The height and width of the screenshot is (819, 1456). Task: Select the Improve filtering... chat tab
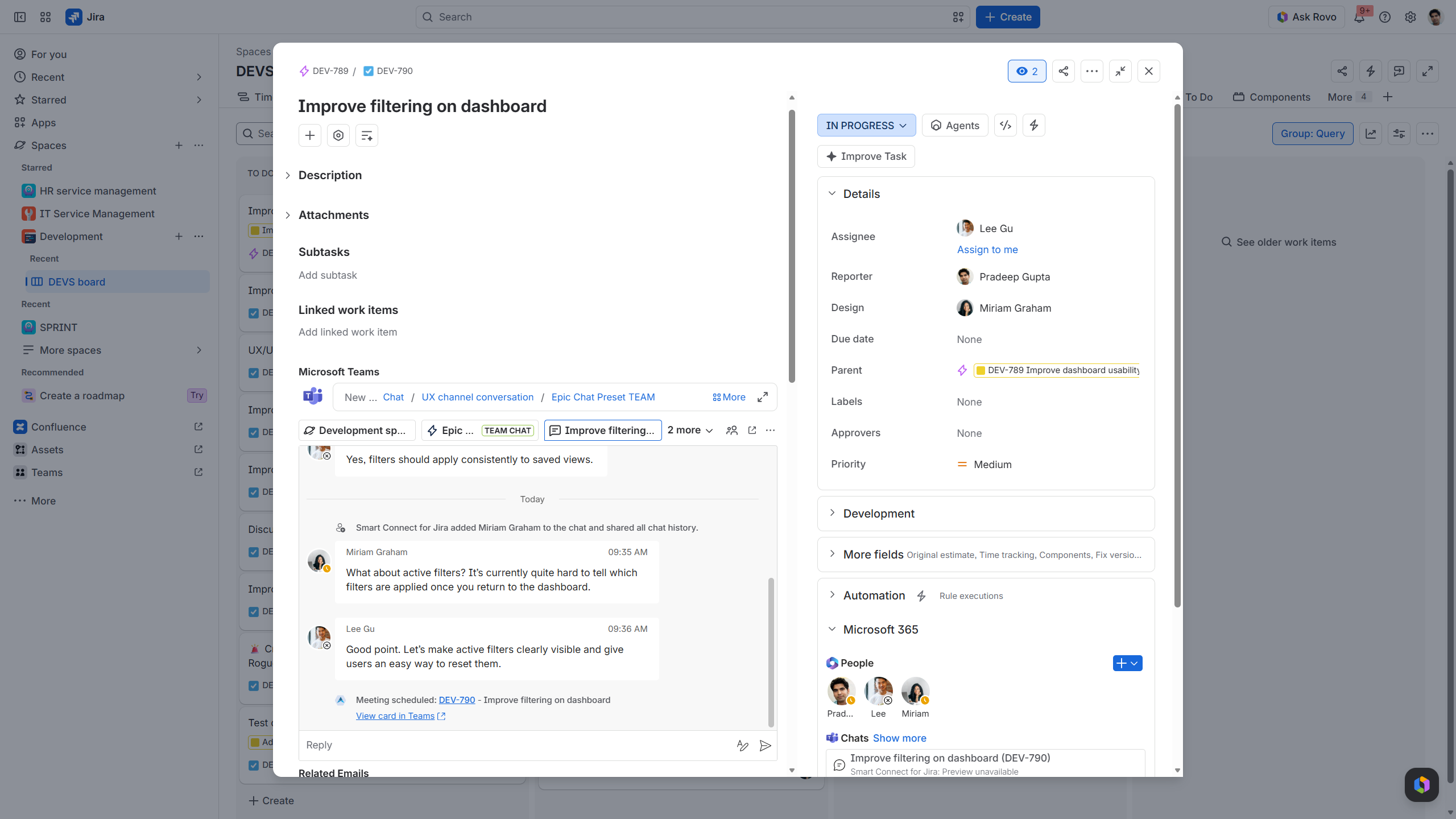pos(603,431)
